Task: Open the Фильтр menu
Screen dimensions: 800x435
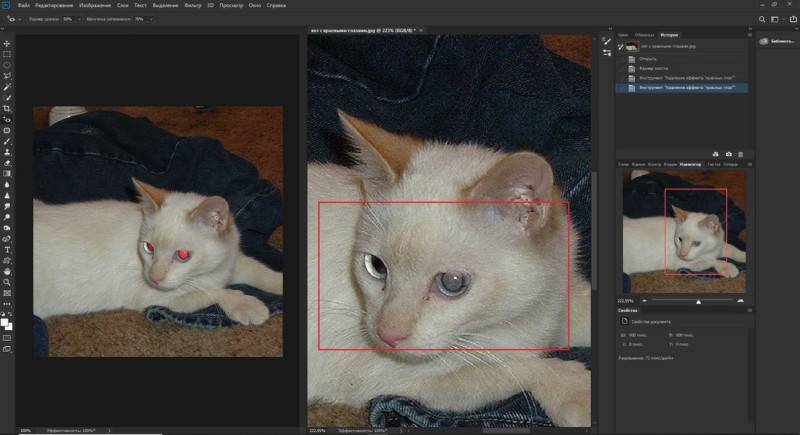Action: tap(196, 7)
